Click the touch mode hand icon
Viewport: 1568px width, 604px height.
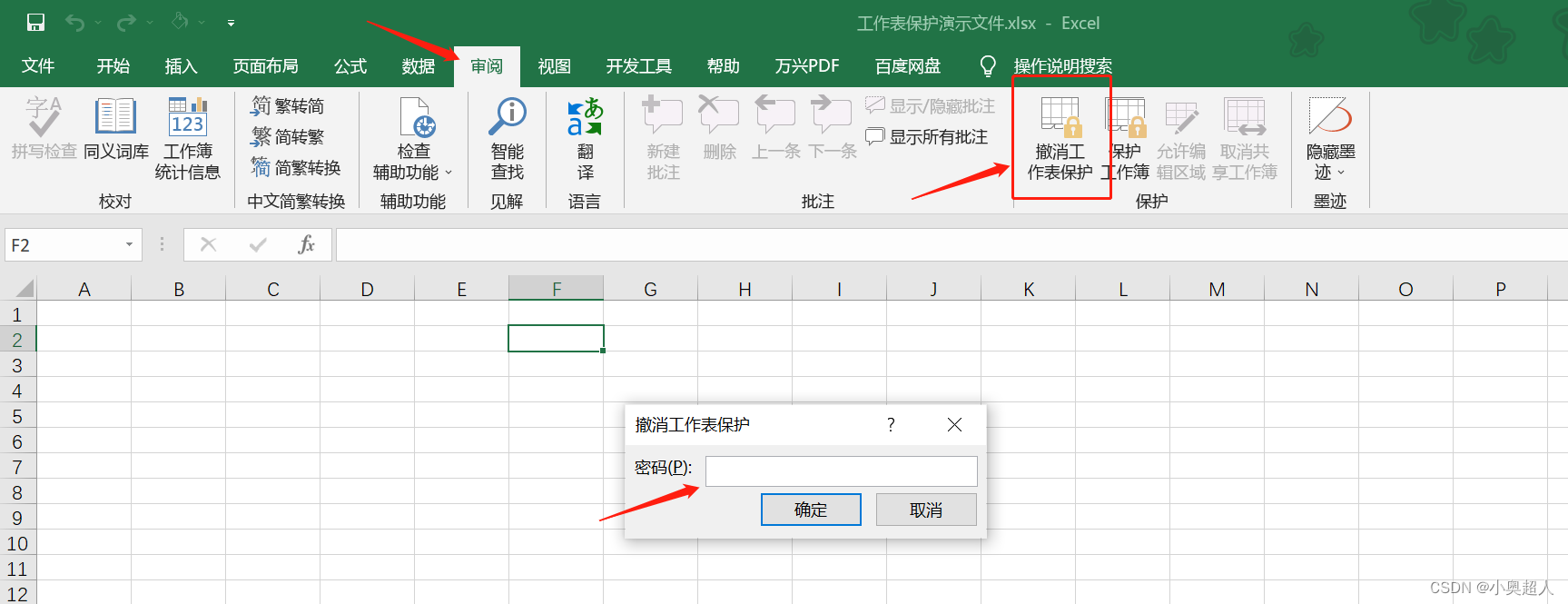[x=180, y=22]
